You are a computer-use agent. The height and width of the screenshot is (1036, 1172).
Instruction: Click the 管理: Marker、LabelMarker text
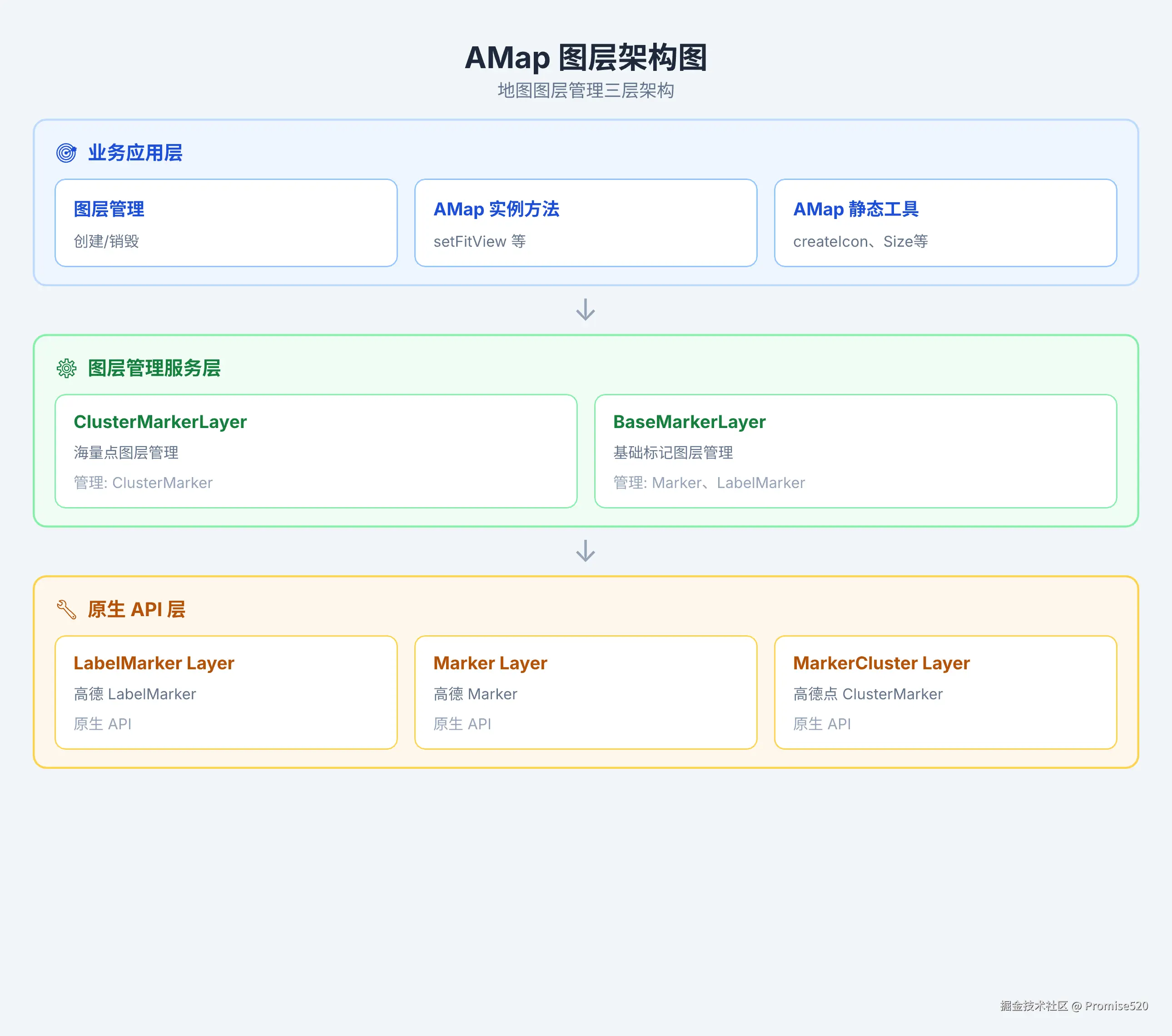709,483
